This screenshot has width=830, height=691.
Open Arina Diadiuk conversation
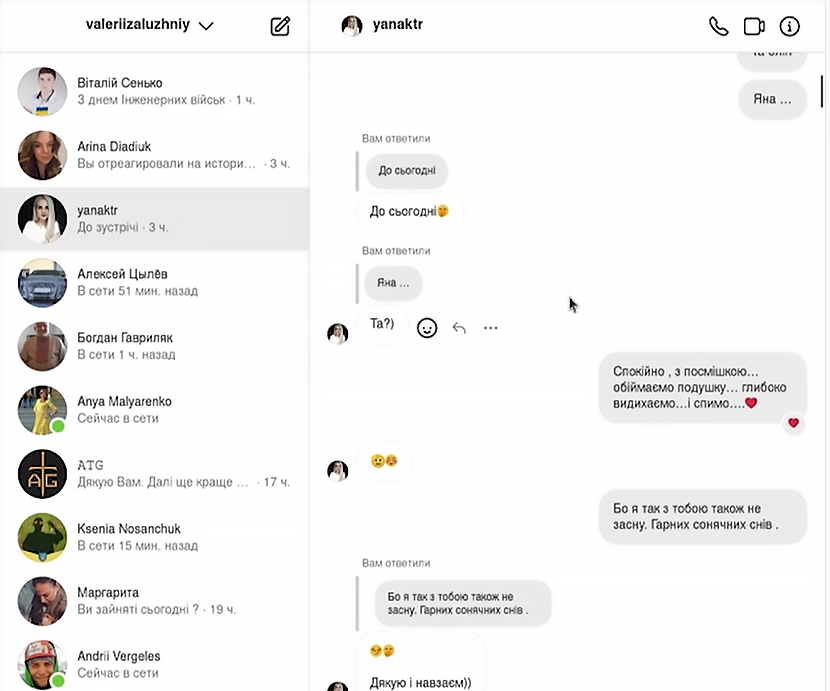click(x=155, y=155)
